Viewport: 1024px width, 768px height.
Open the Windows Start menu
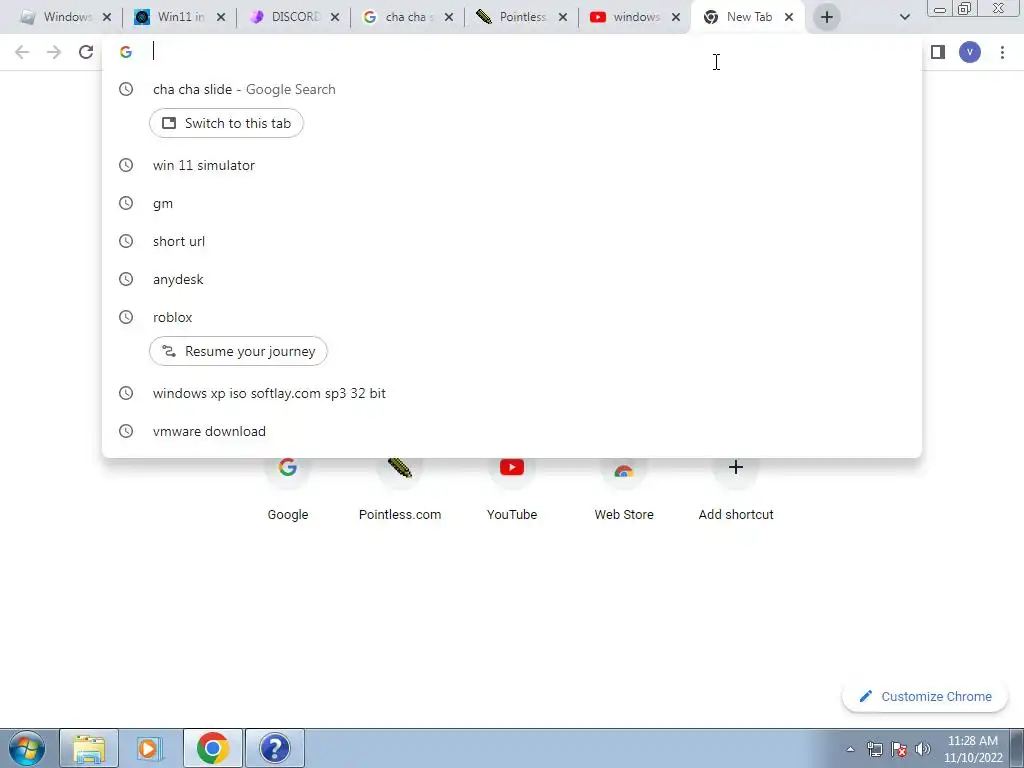tap(27, 748)
